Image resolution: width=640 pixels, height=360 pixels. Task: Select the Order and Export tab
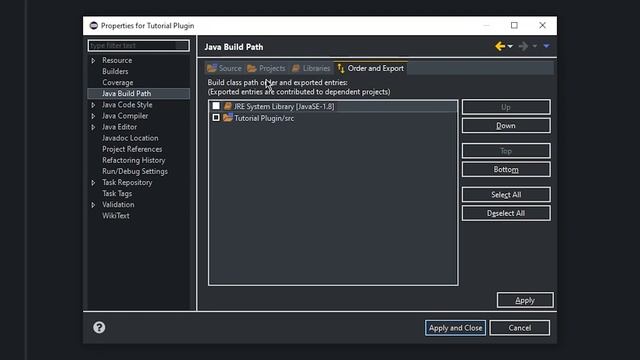[x=371, y=68]
